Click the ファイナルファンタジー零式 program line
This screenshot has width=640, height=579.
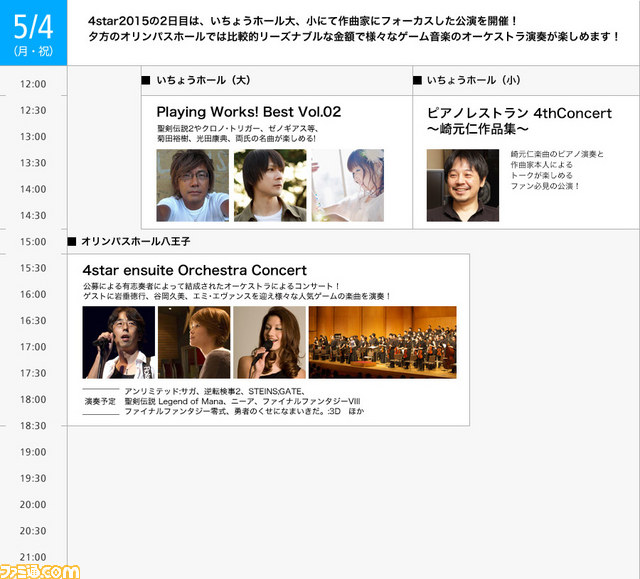point(244,411)
